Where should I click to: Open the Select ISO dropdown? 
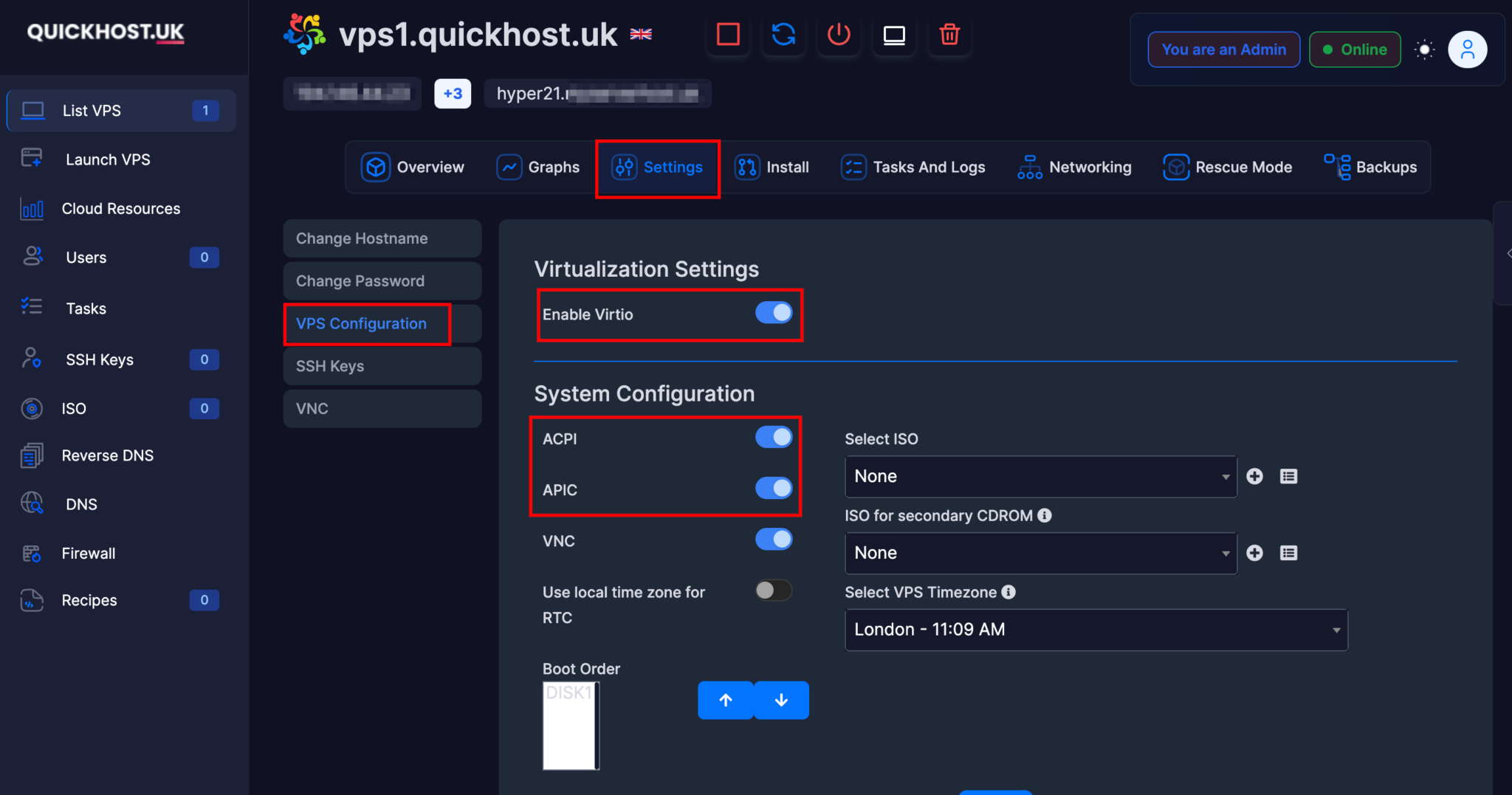(1041, 476)
